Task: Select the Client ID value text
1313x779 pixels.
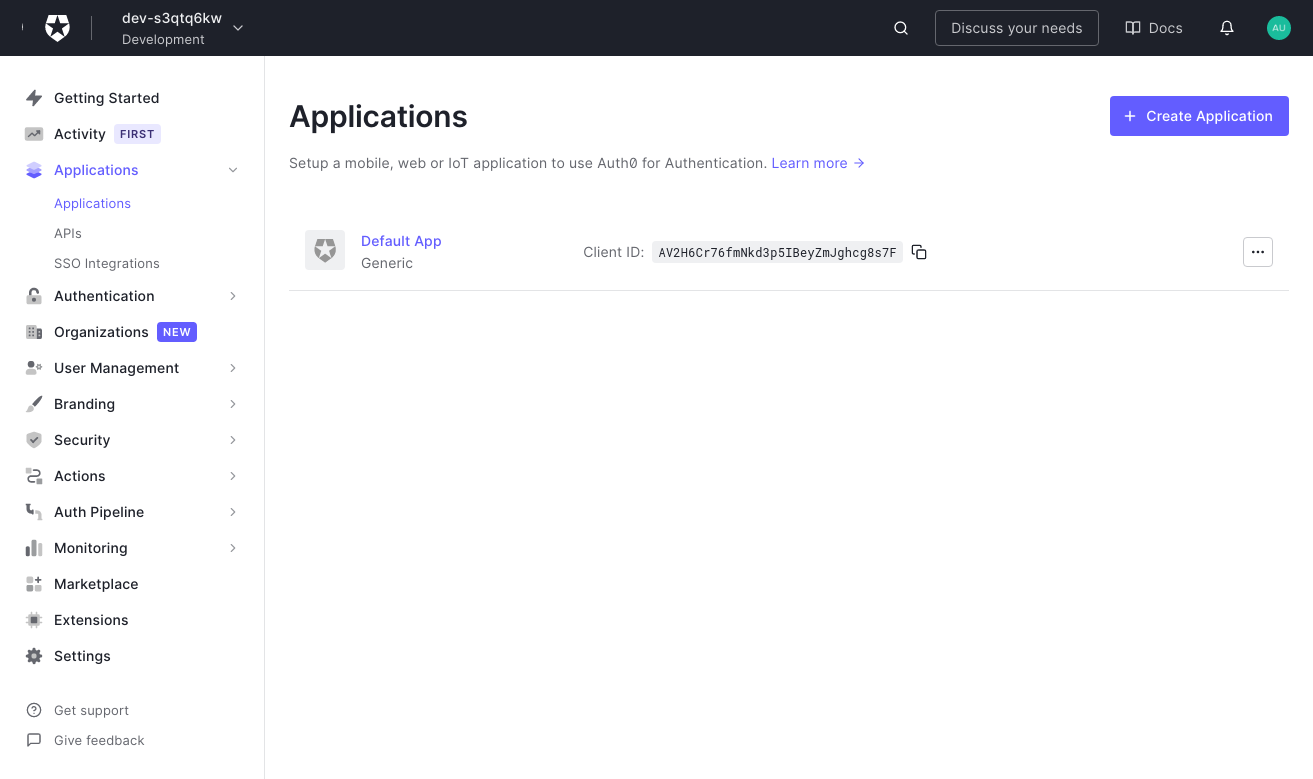Action: coord(777,252)
